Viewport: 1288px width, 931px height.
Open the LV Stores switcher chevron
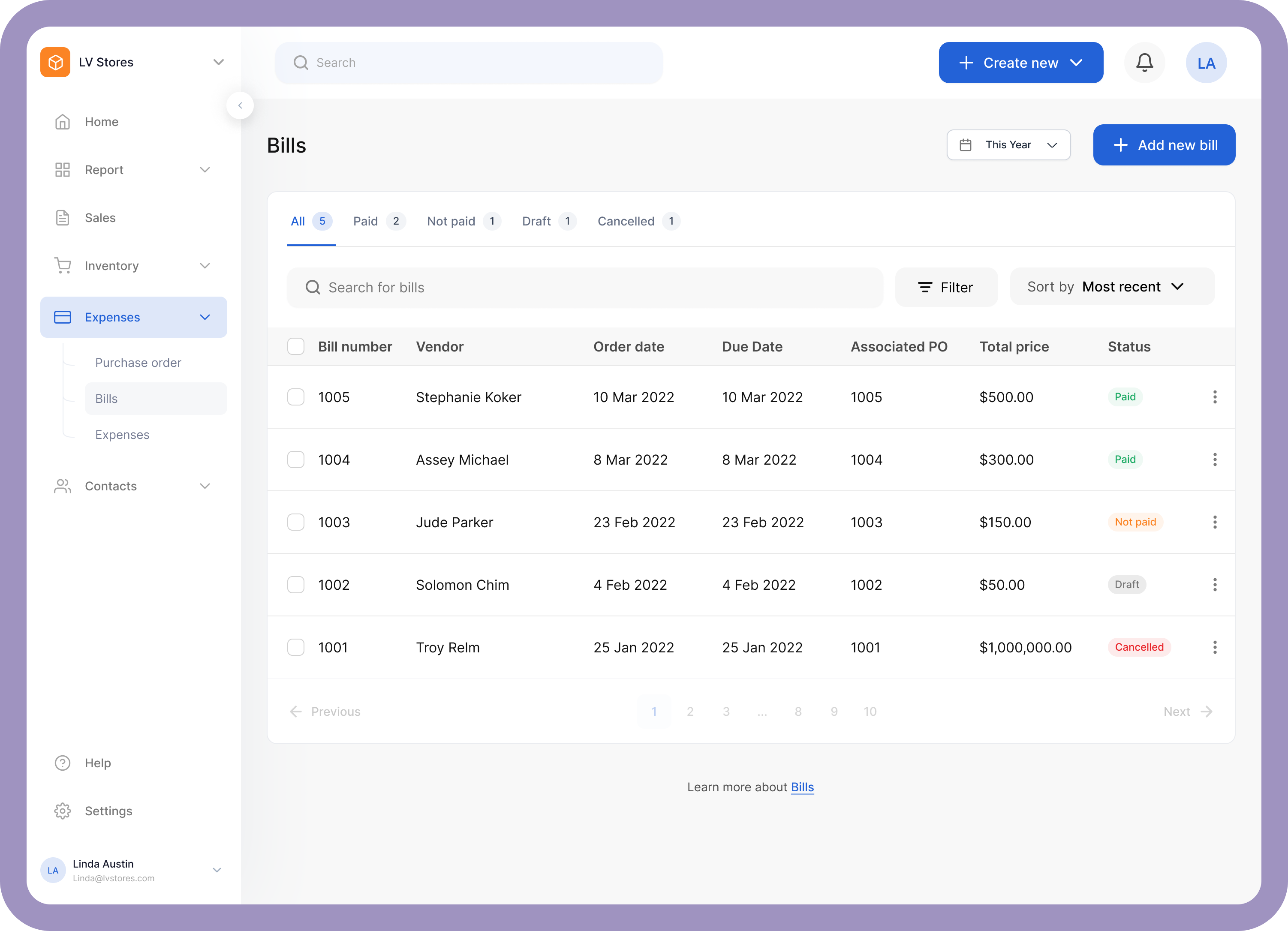click(219, 62)
